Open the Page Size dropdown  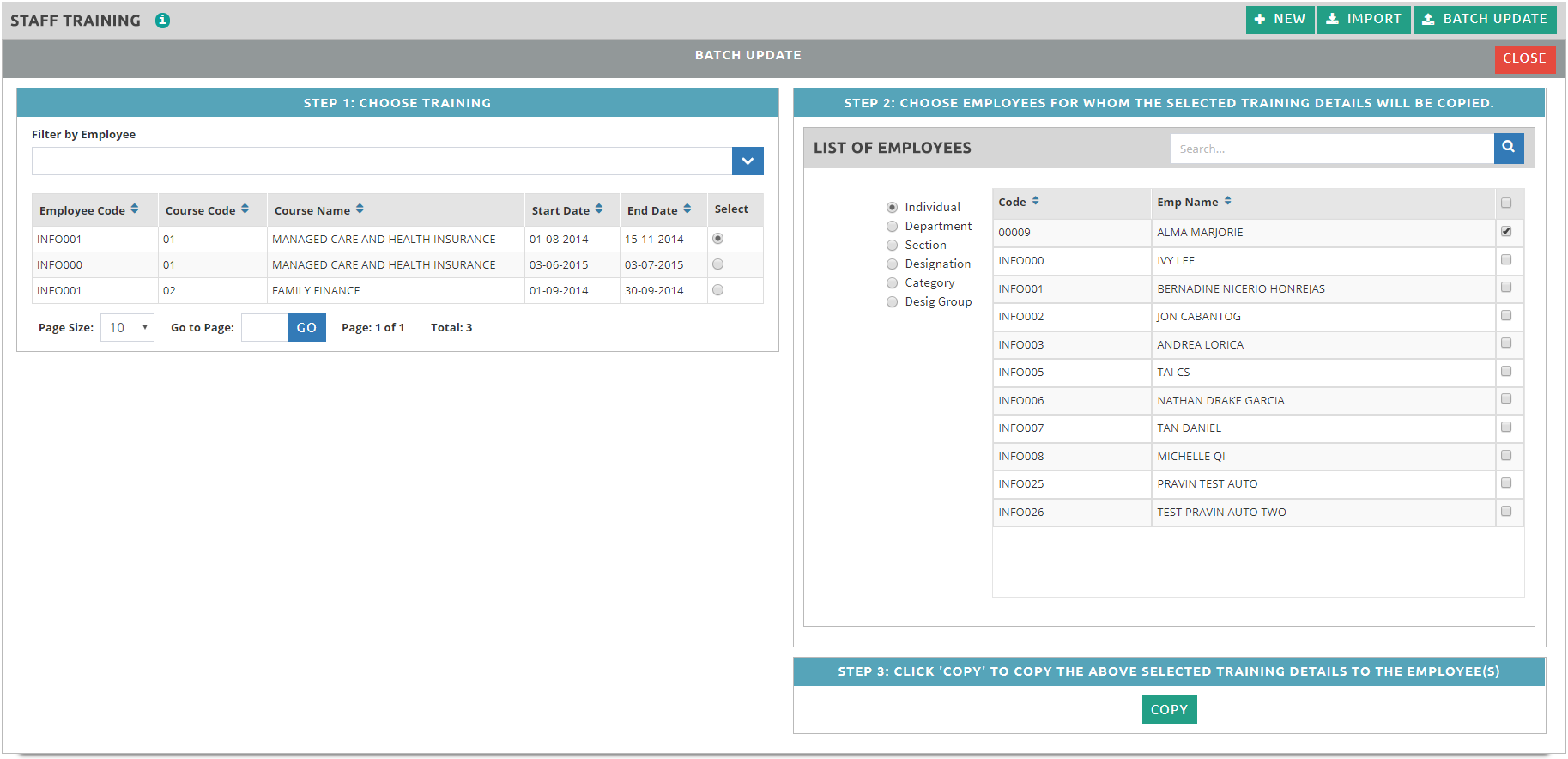point(127,327)
